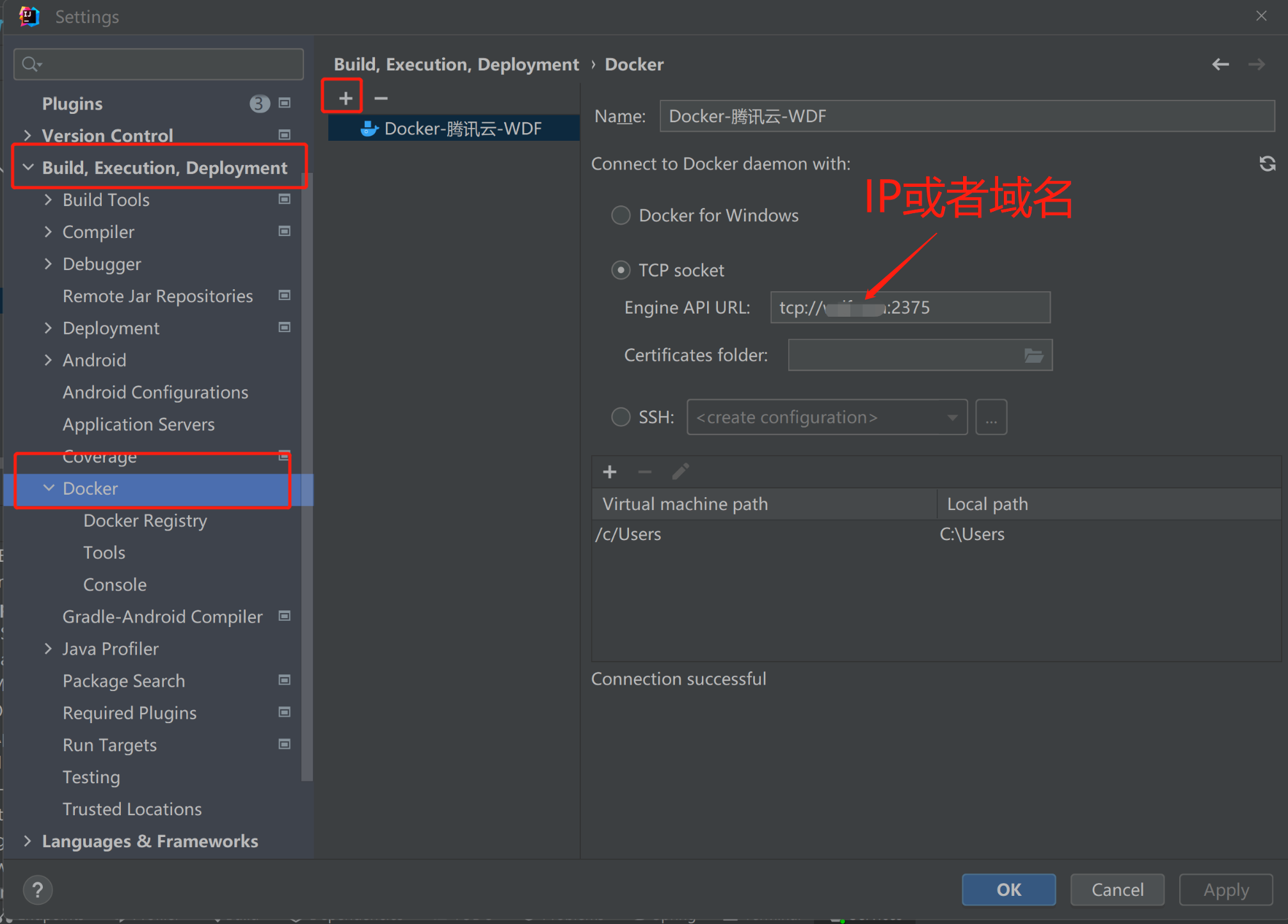Open the SSH create configuration dropdown
Viewport: 1288px width, 924px height.
[826, 418]
